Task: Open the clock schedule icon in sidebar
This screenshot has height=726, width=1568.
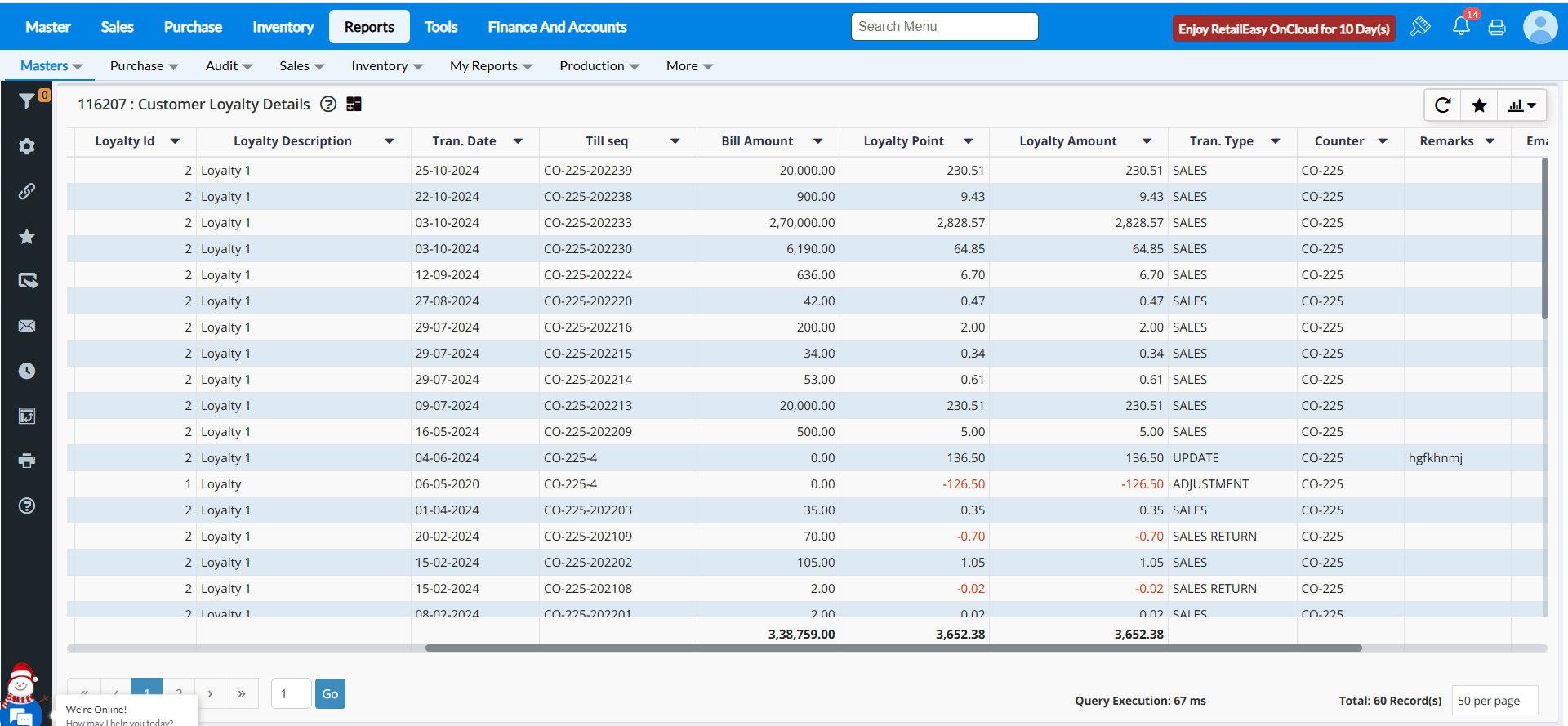Action: pos(26,371)
